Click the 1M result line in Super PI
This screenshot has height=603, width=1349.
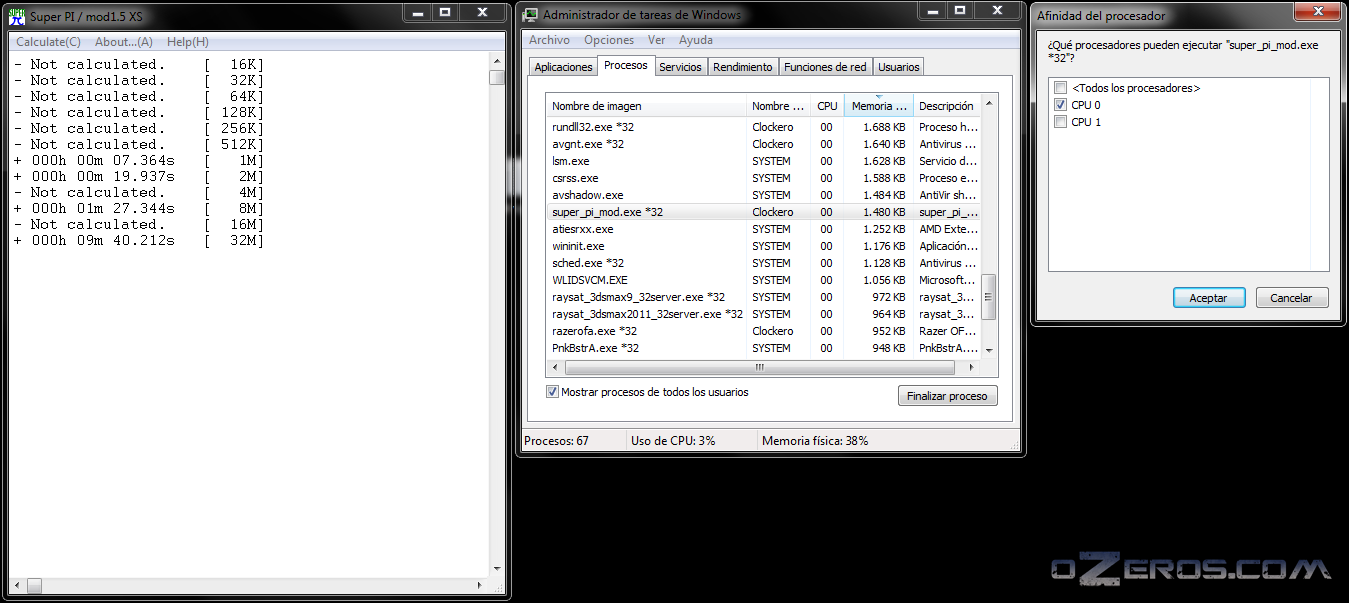(139, 161)
